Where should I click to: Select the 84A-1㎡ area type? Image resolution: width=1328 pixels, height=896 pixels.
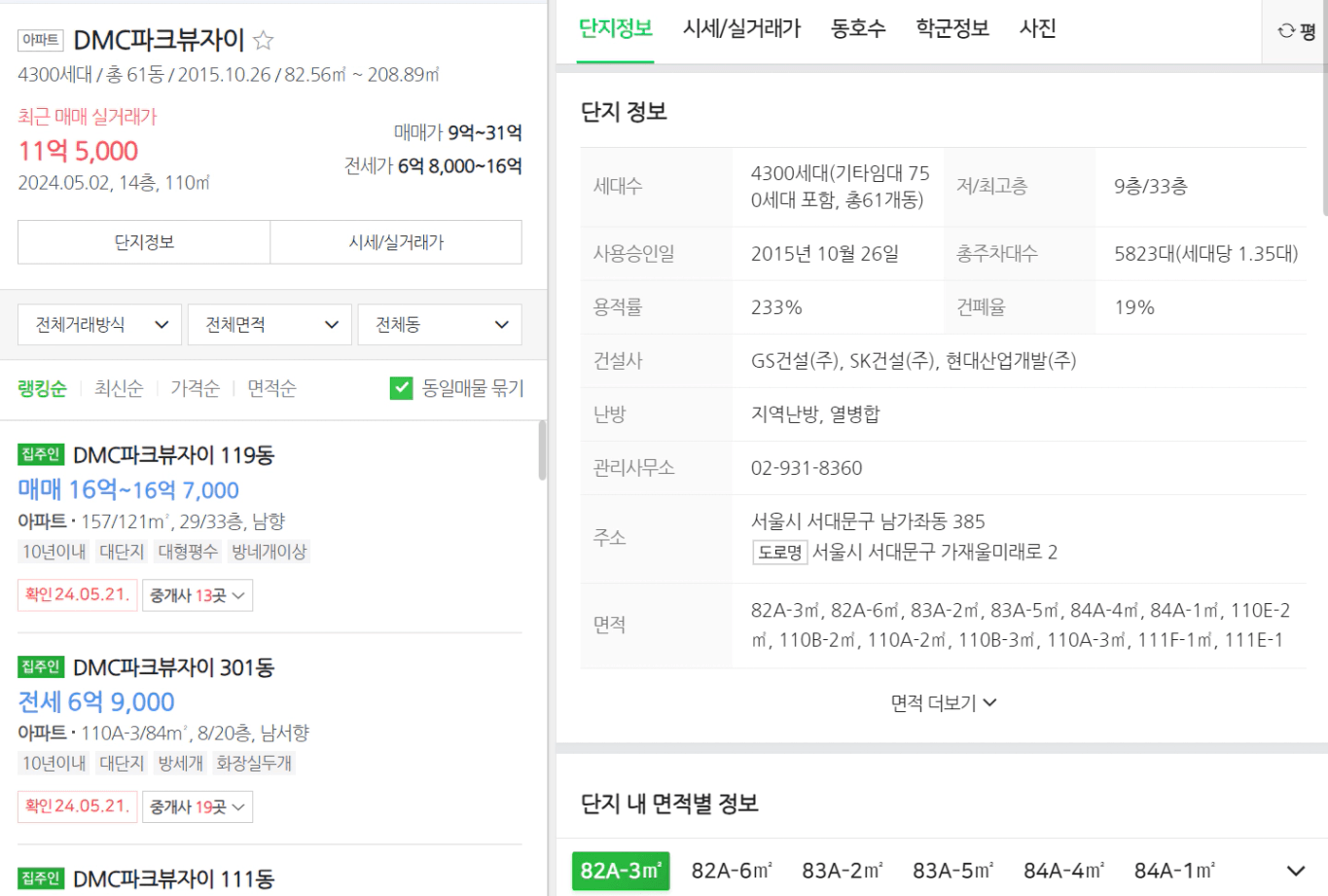pyautogui.click(x=1174, y=871)
